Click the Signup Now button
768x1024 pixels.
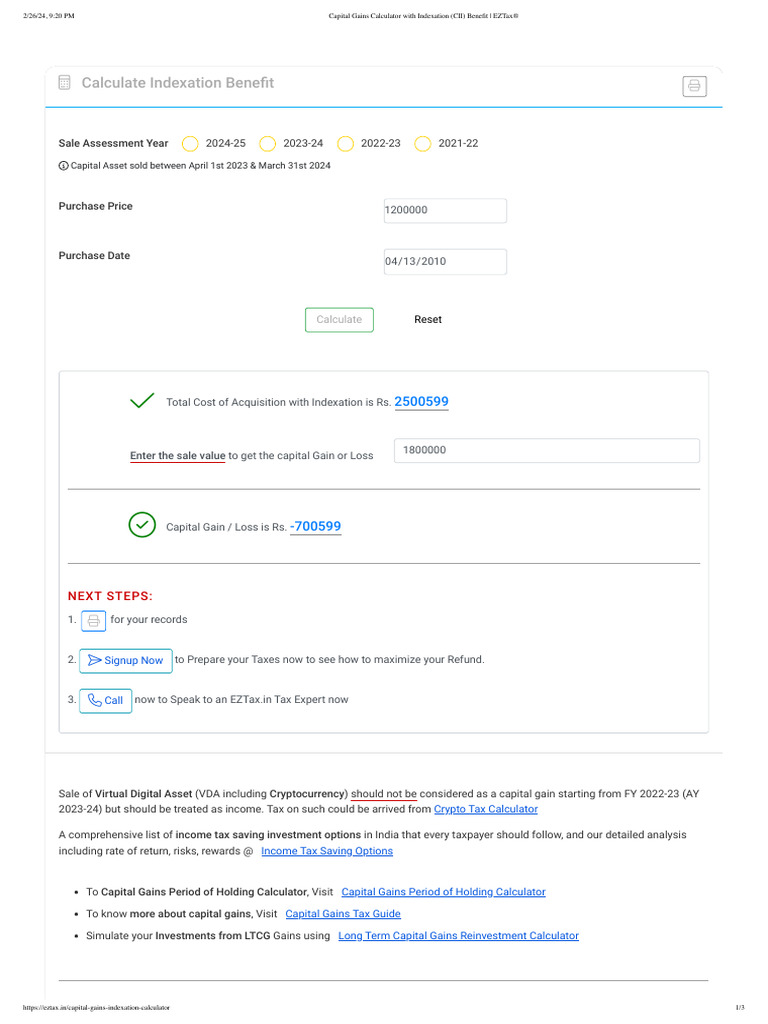(126, 661)
